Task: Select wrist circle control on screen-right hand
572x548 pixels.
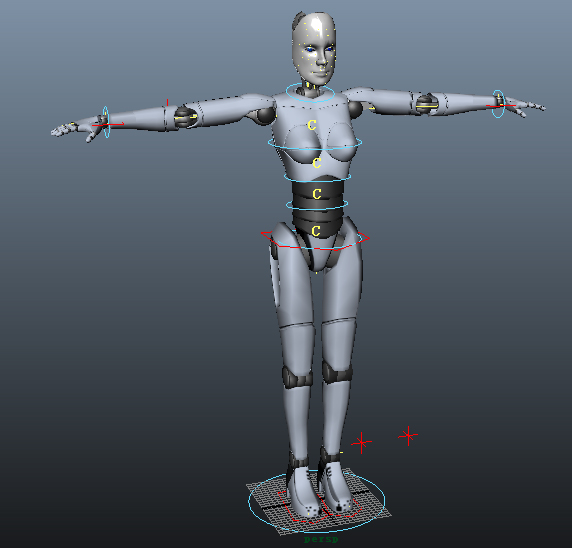Action: pos(498,104)
